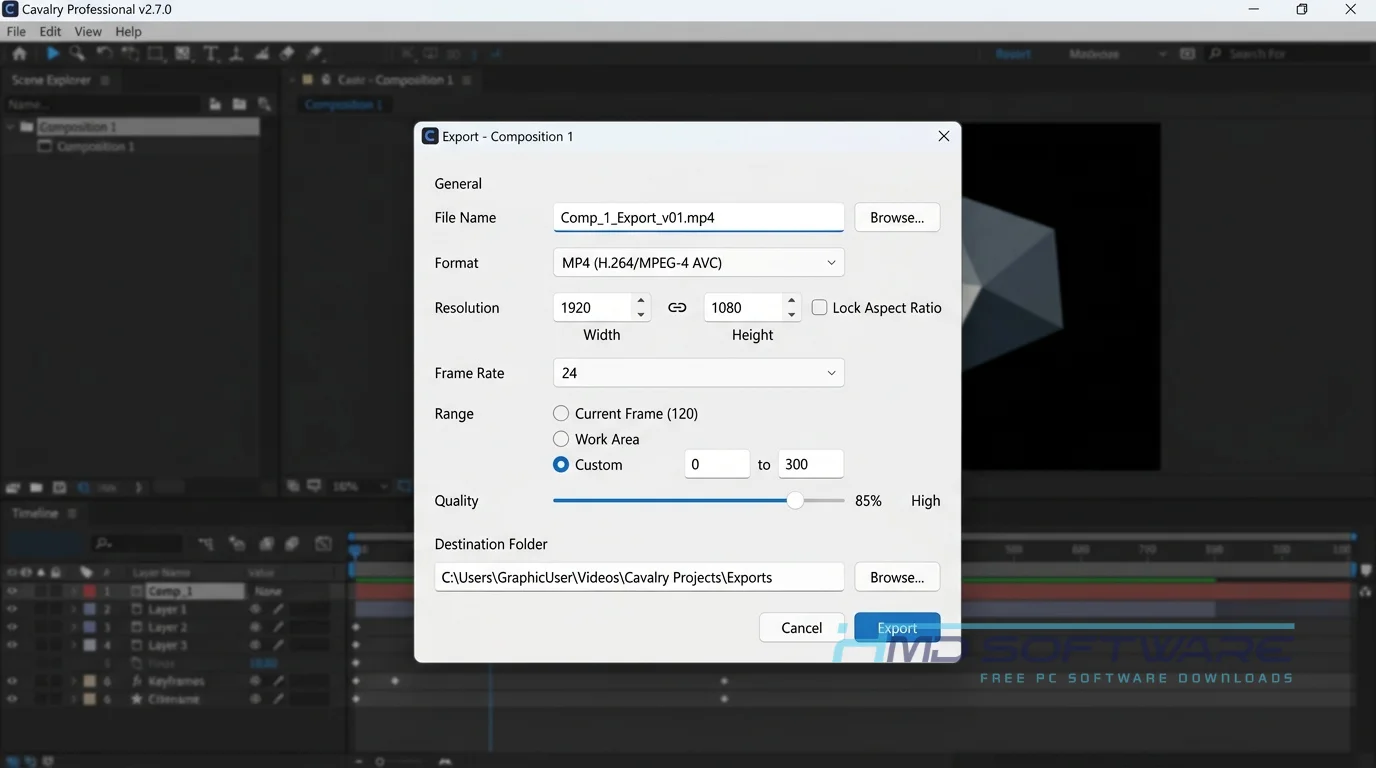Decrease Height using the down stepper arrow
The width and height of the screenshot is (1376, 768).
coord(792,315)
